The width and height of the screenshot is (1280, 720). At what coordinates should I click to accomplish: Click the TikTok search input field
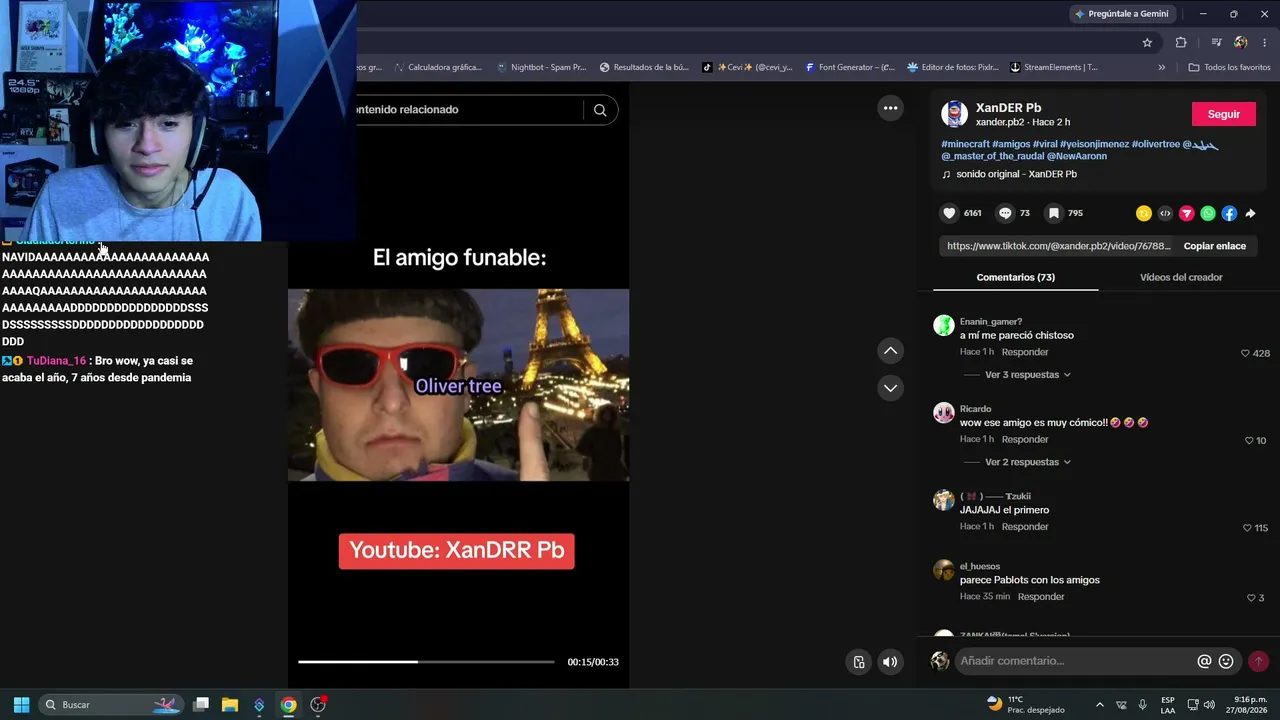(470, 110)
